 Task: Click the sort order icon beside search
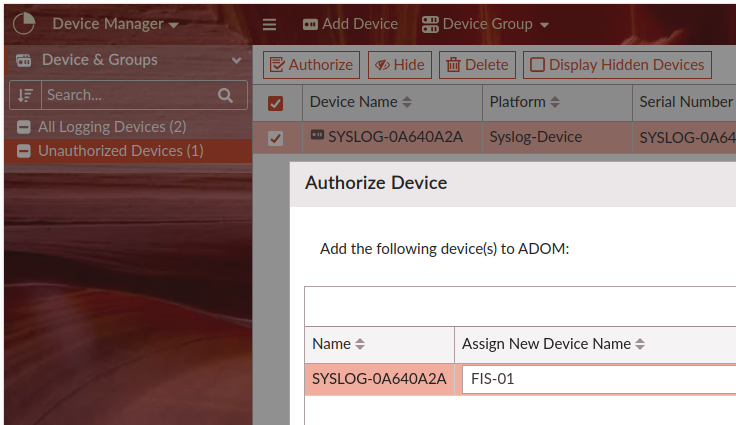tap(26, 95)
